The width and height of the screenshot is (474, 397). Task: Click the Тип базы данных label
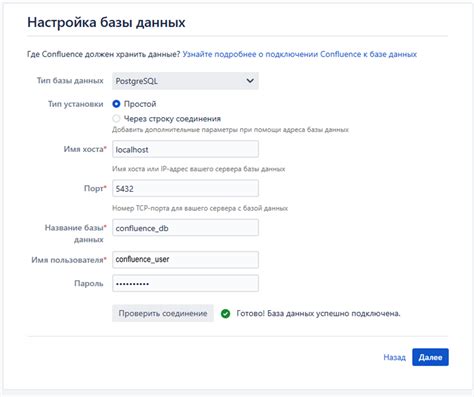(x=70, y=81)
